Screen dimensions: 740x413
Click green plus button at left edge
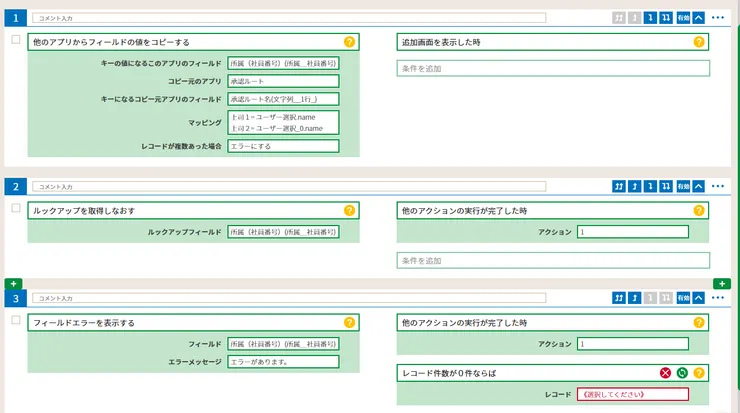pos(12,284)
